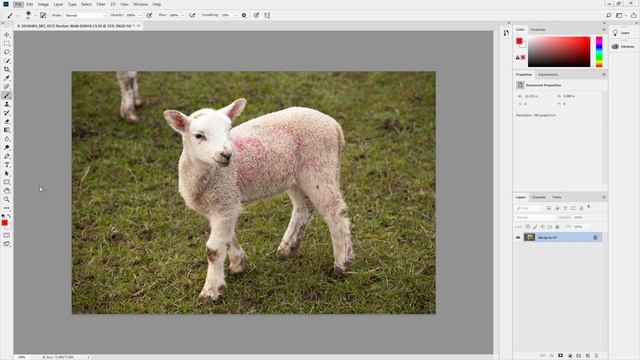The image size is (640, 360).
Task: Open symmetry paint options
Action: point(267,15)
